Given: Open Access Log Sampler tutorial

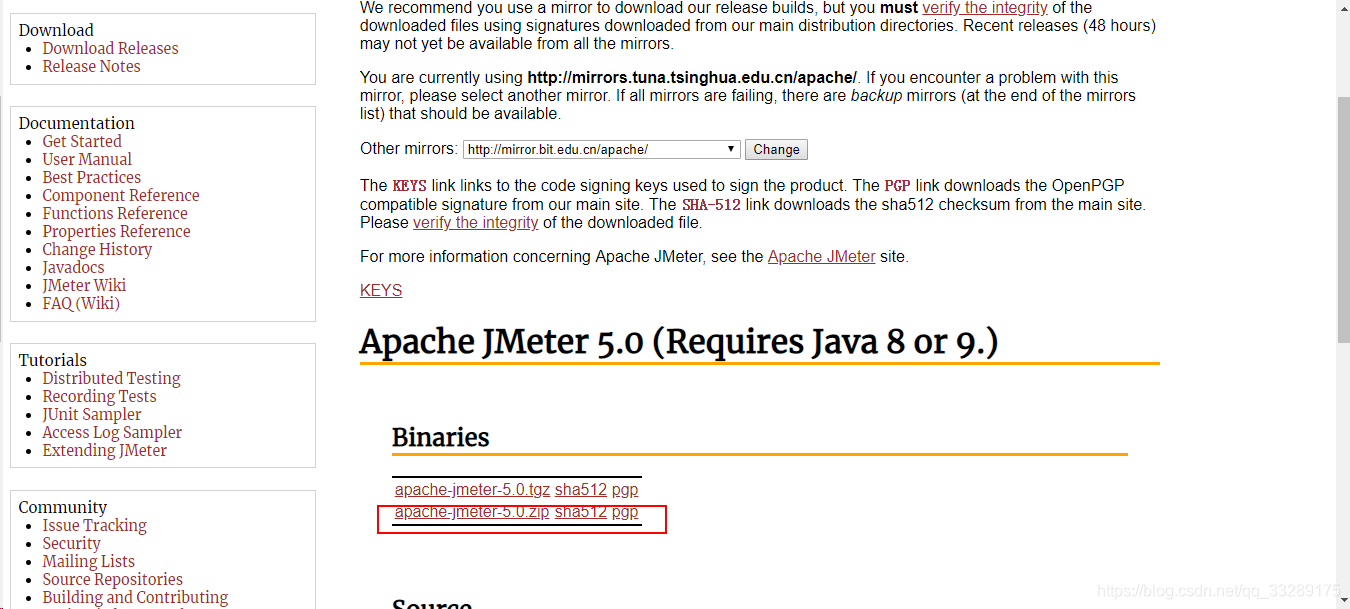Looking at the screenshot, I should 112,432.
